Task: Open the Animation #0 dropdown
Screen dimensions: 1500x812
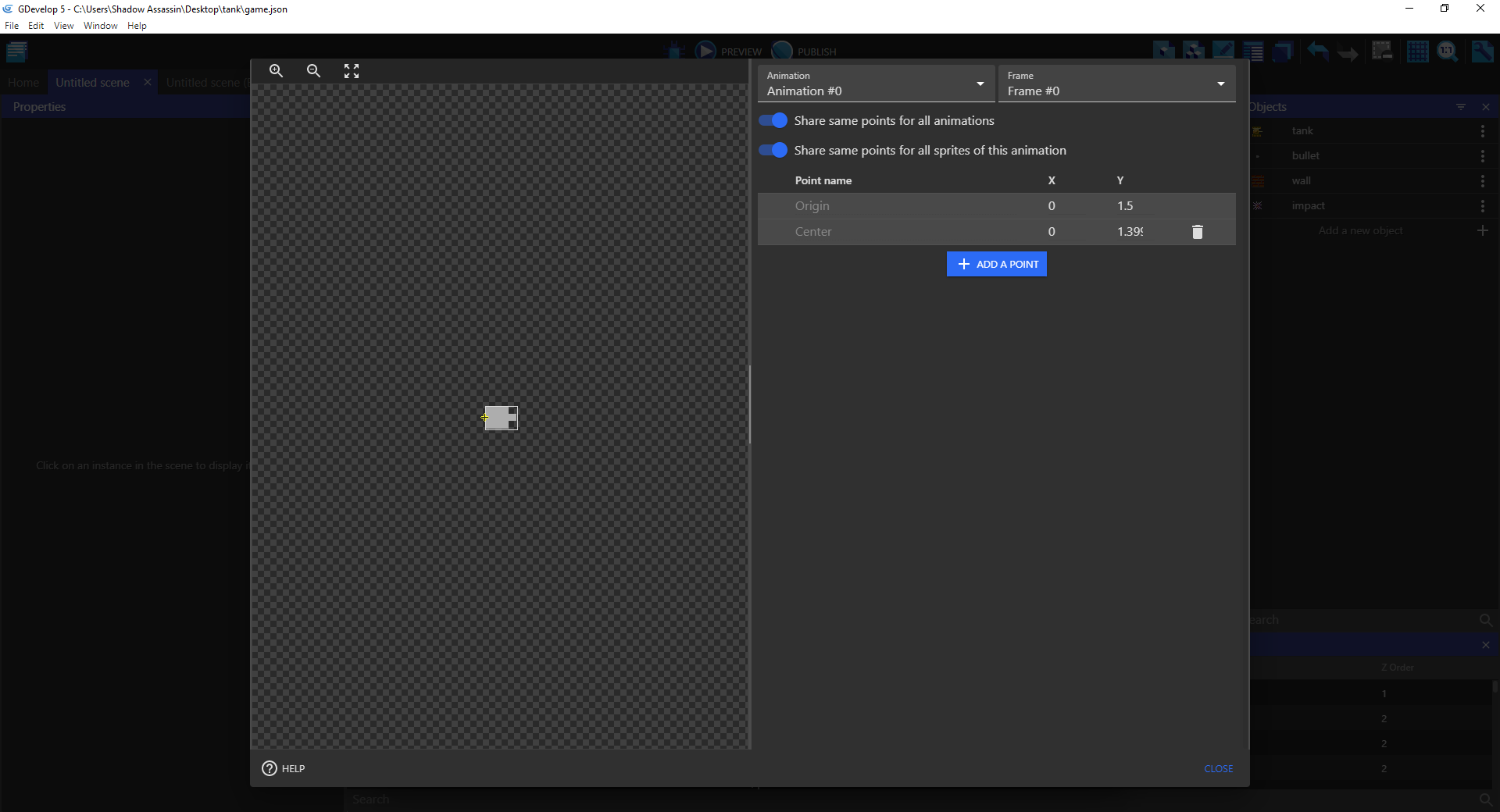Action: 875,84
